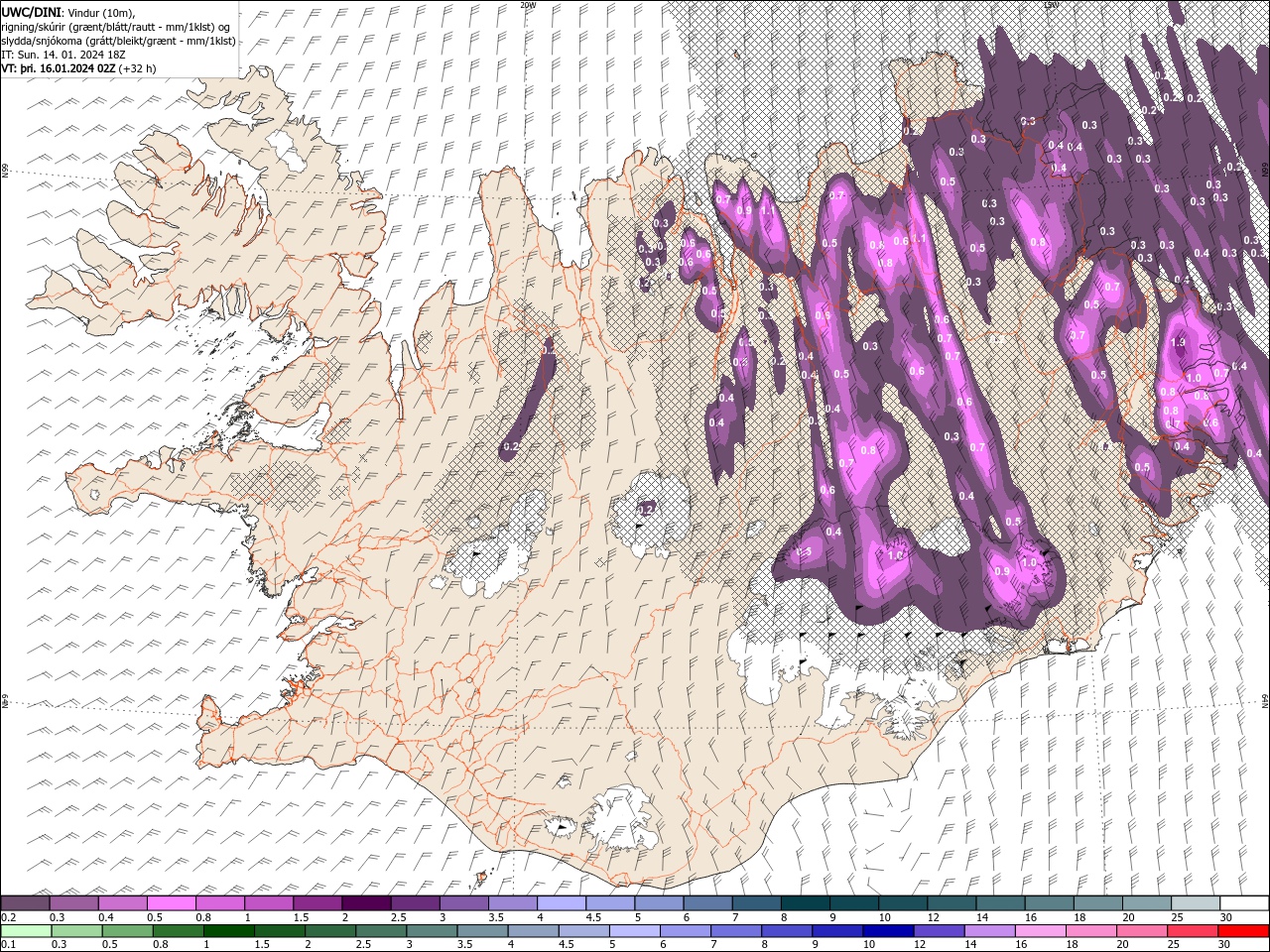1270x952 pixels.
Task: Pick the lower legend swatch starting at 4
Action: click(532, 931)
